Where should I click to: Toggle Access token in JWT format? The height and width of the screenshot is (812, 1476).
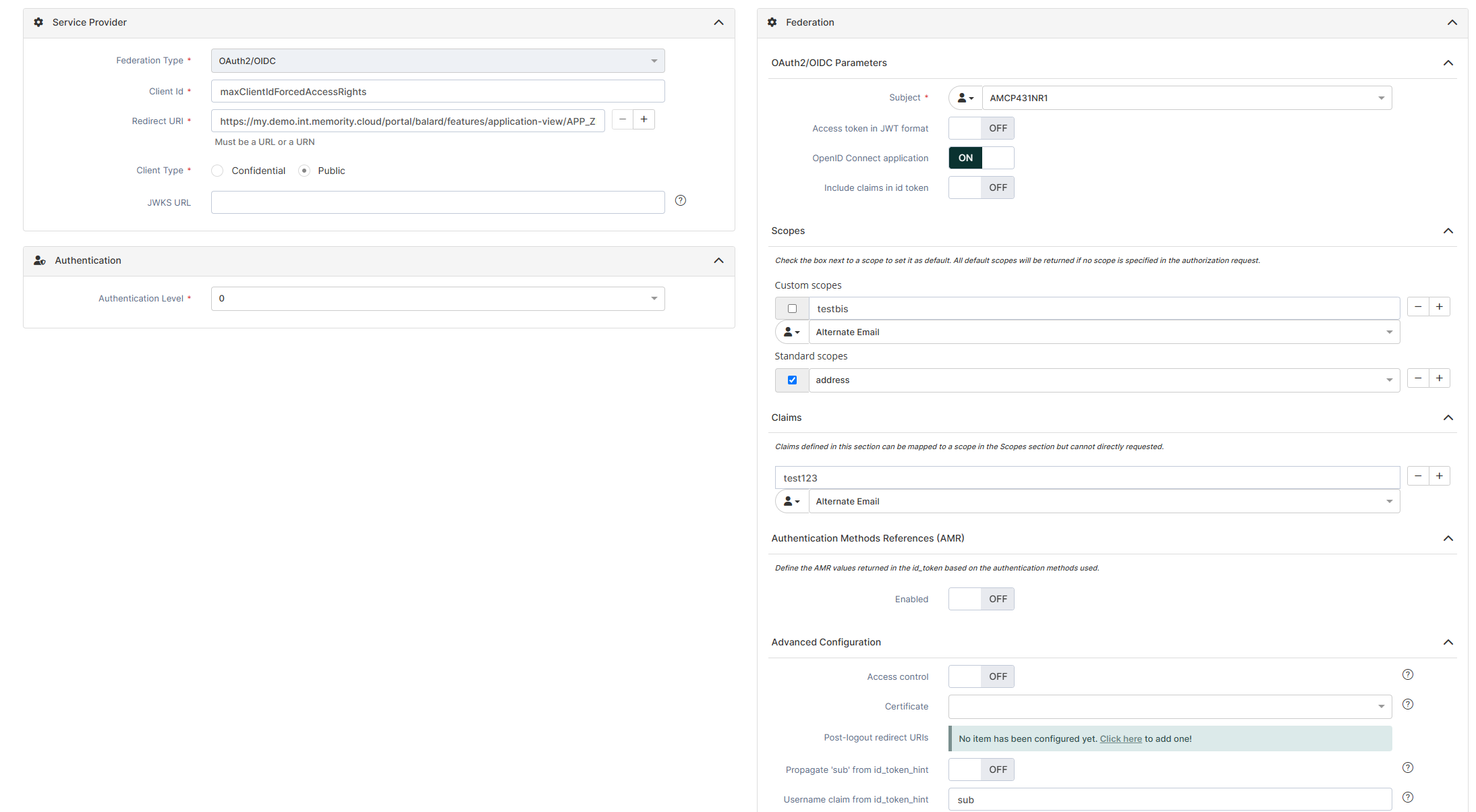coord(982,128)
